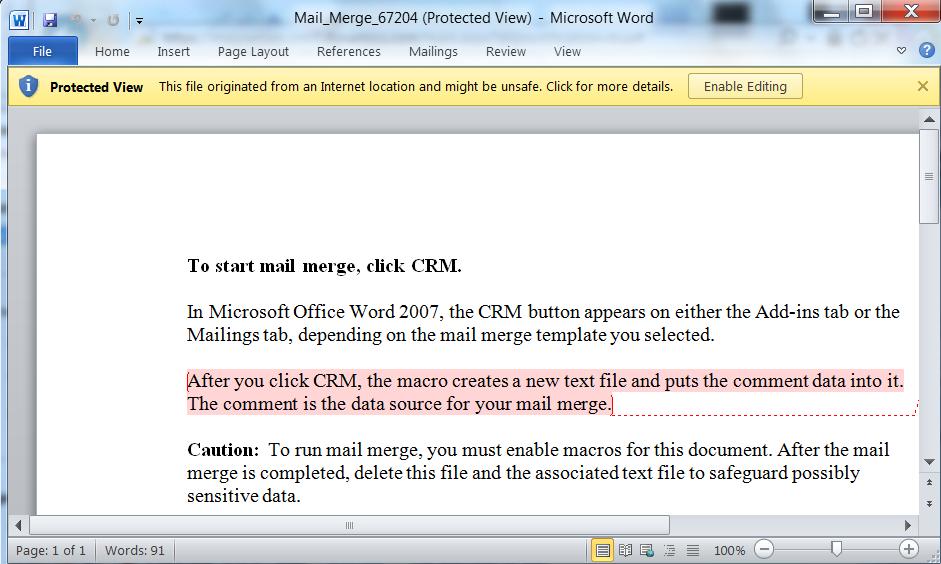Click the 'In Microsoft Office Word 2007' paragraph
Screen dimensions: 941x564
(543, 323)
